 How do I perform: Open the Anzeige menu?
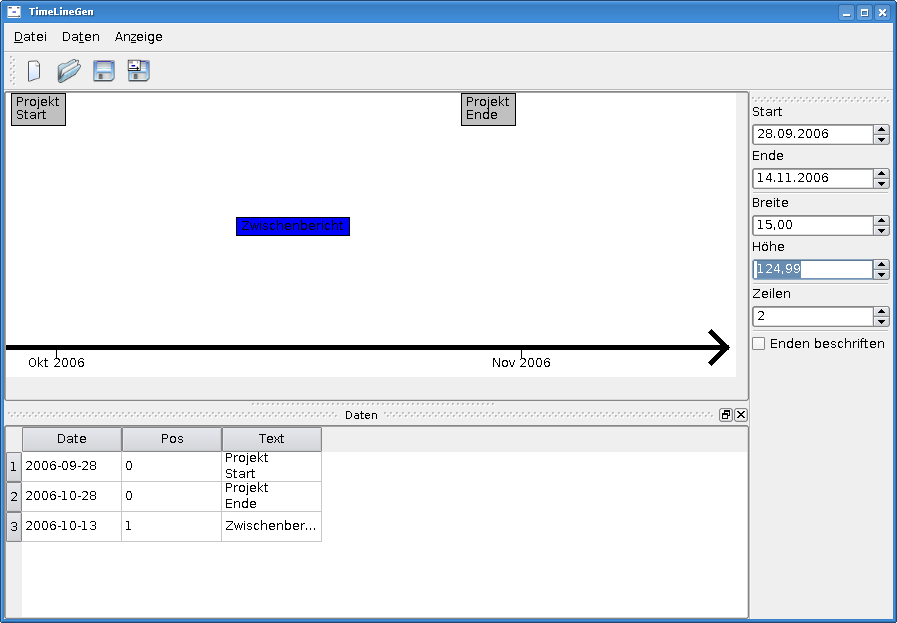tap(138, 37)
